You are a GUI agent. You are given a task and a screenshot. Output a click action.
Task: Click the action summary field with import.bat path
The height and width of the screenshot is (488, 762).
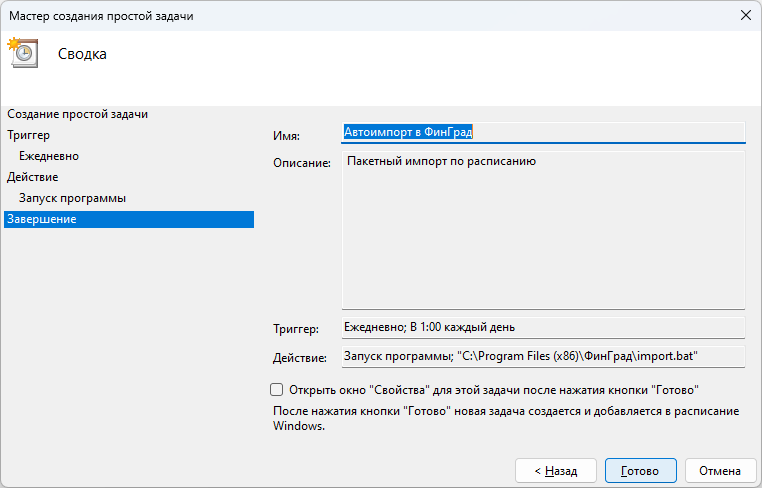tap(543, 356)
